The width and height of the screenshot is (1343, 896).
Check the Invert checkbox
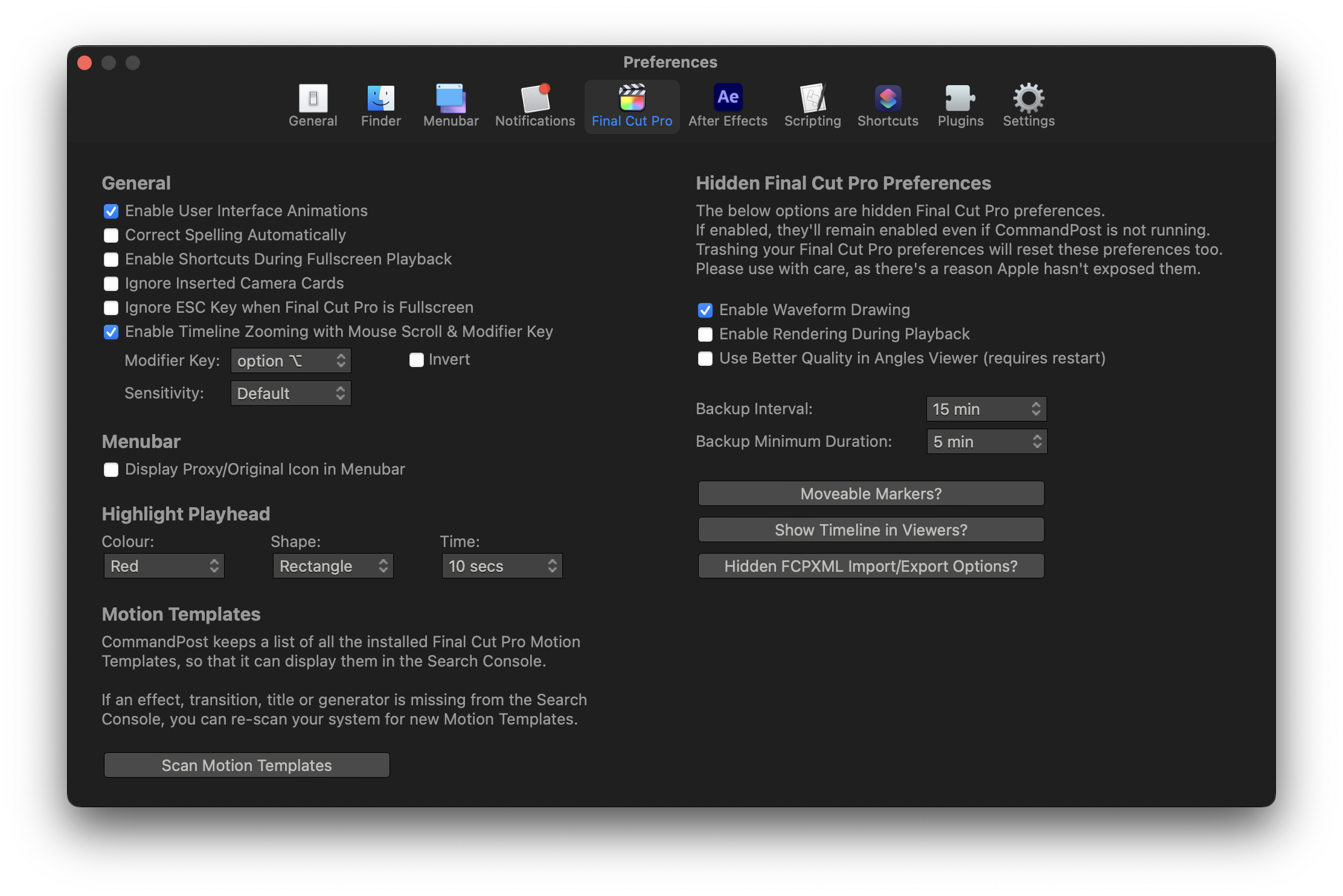point(417,360)
